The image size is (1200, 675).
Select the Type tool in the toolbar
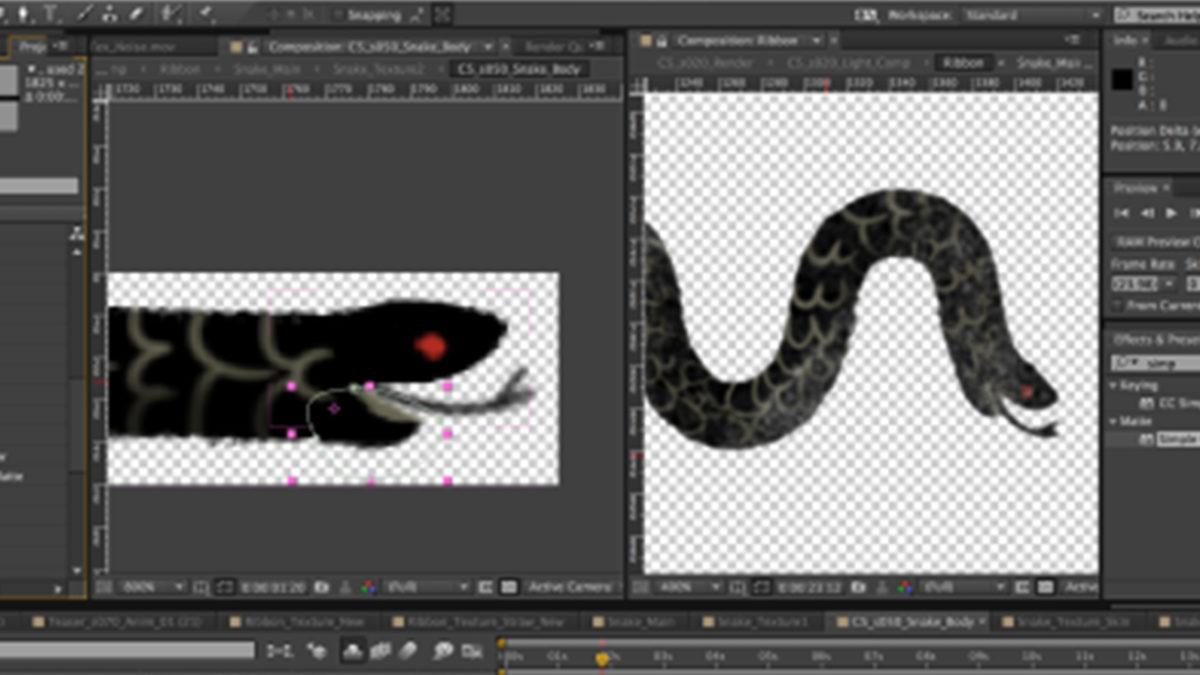51,14
